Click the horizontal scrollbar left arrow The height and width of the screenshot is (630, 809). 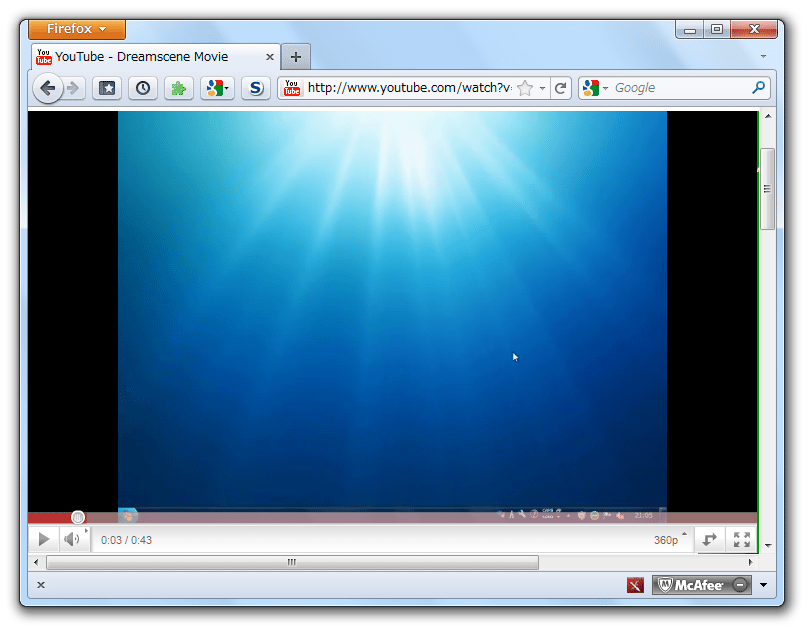36,562
